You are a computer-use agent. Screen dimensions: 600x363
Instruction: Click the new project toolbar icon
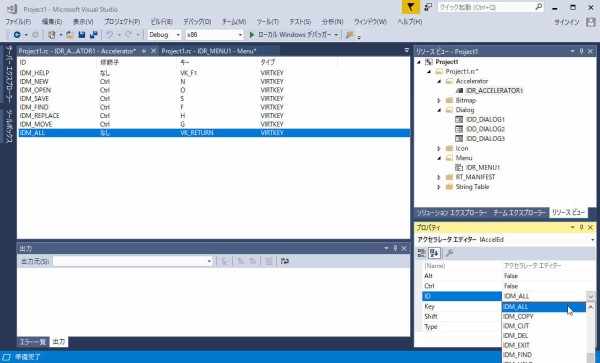click(52, 35)
